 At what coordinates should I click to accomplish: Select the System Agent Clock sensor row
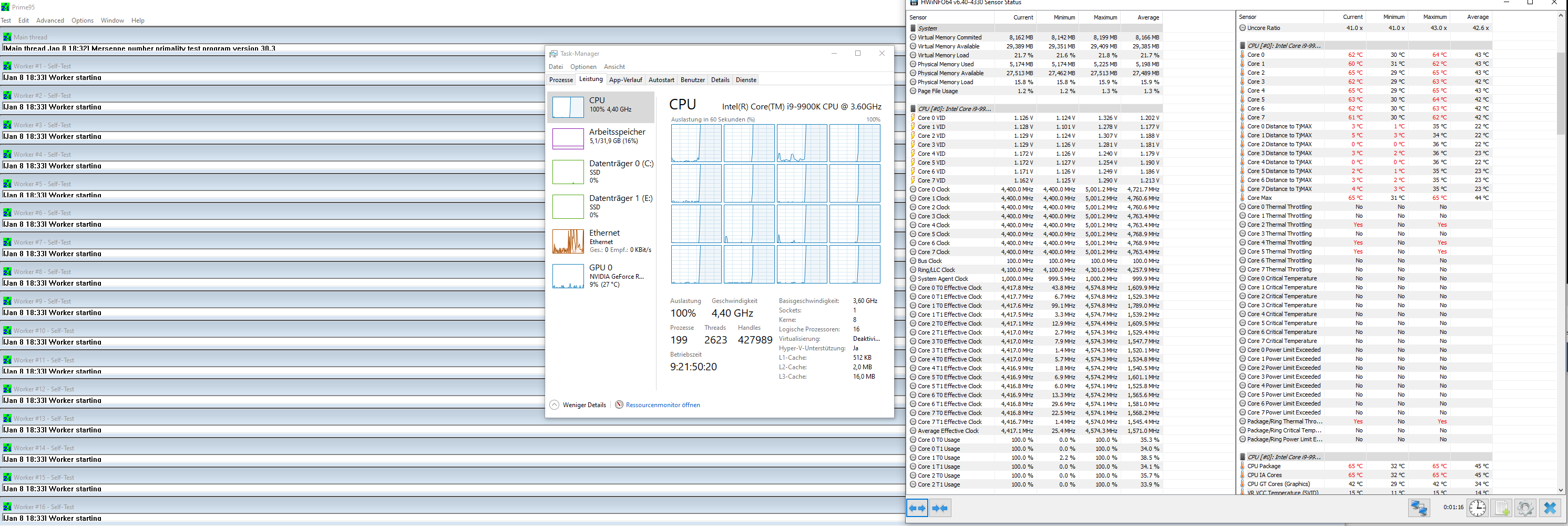(1036, 279)
